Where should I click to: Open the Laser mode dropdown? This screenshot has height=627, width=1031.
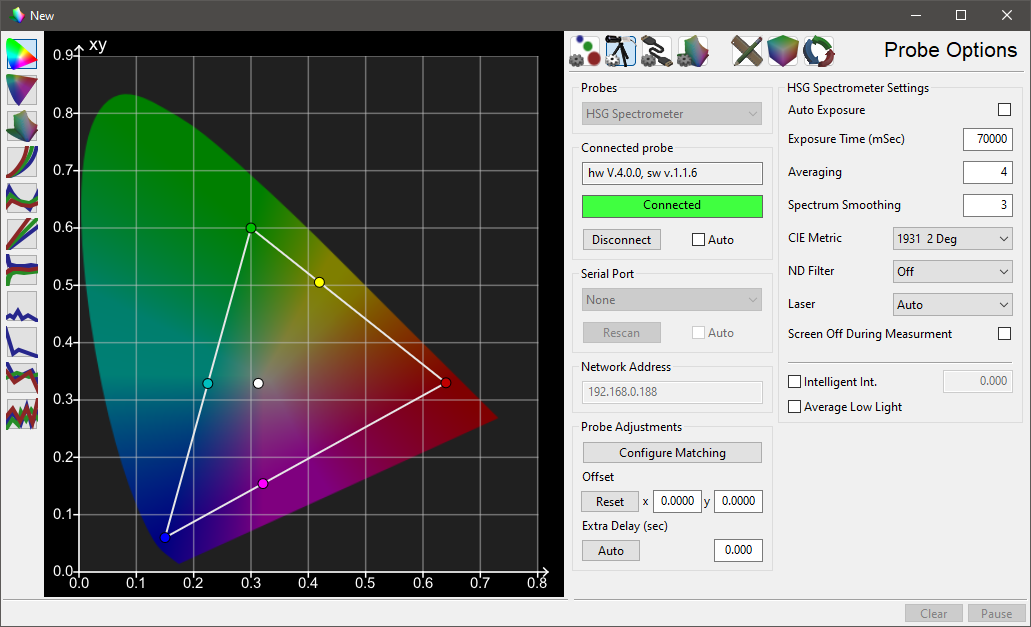952,304
